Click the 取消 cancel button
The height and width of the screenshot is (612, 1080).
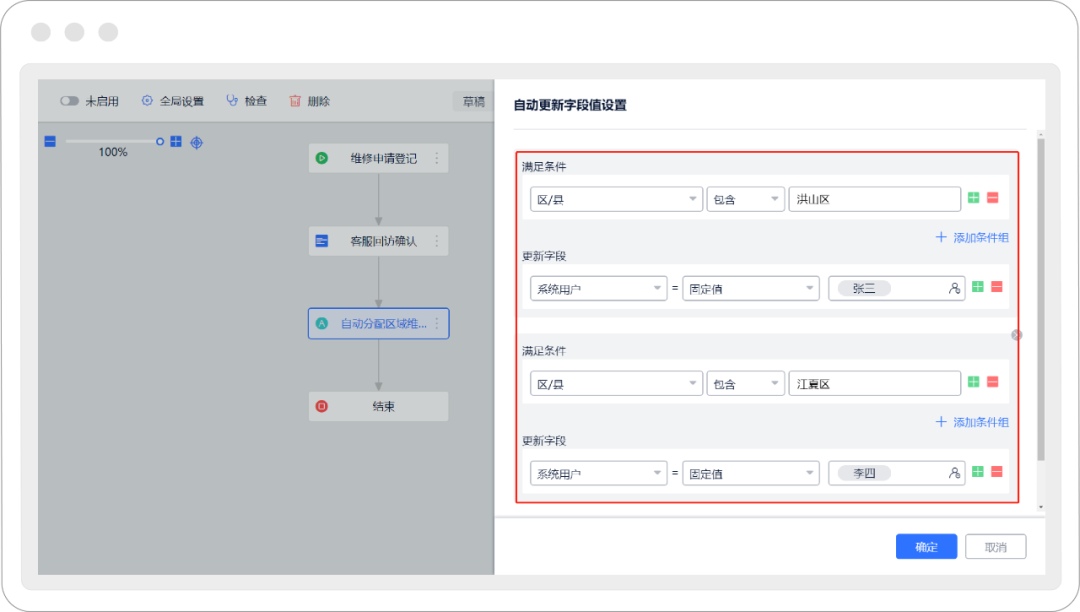(x=995, y=547)
